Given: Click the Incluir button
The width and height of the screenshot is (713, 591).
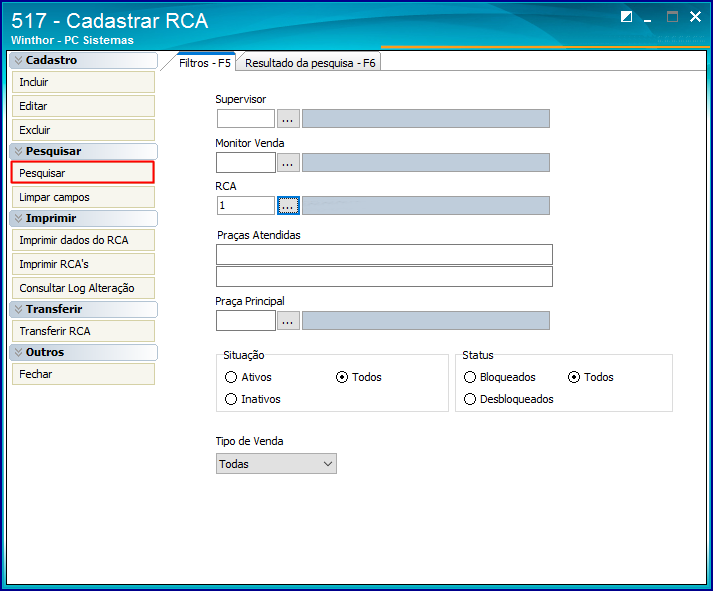Looking at the screenshot, I should [x=83, y=82].
